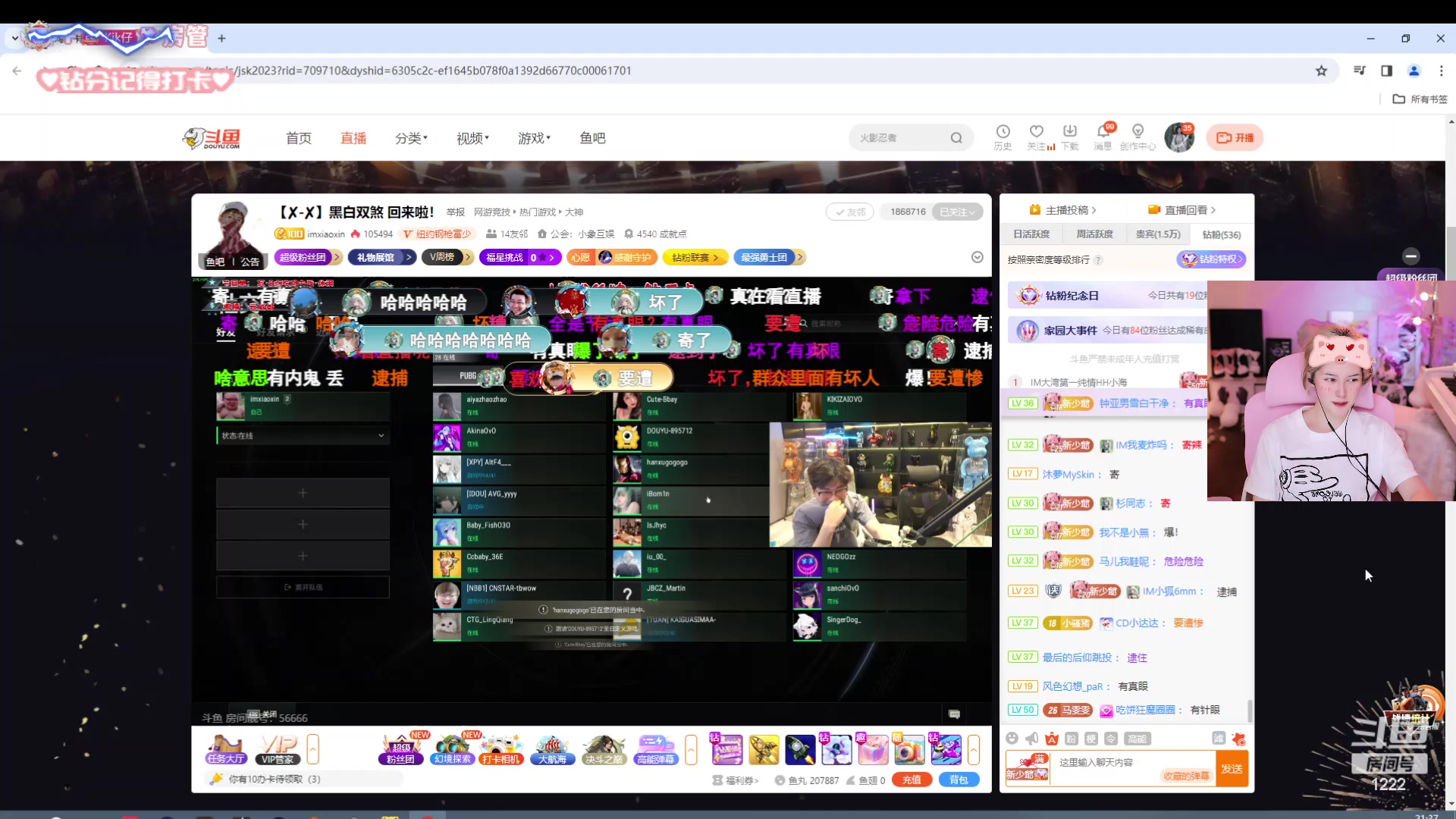Toggle the danmaku icon on video

[955, 714]
